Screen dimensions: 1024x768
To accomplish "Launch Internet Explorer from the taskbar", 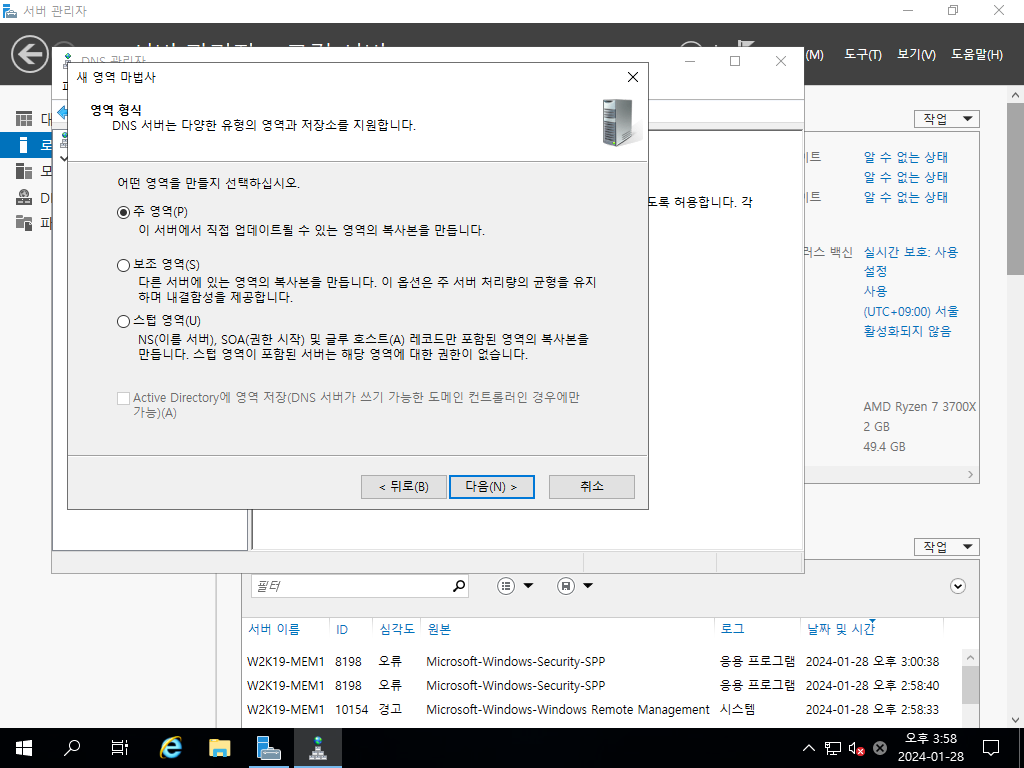I will (170, 748).
